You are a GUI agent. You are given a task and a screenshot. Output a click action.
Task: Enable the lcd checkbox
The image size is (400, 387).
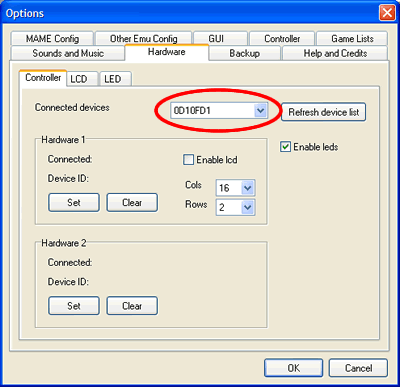coord(188,160)
